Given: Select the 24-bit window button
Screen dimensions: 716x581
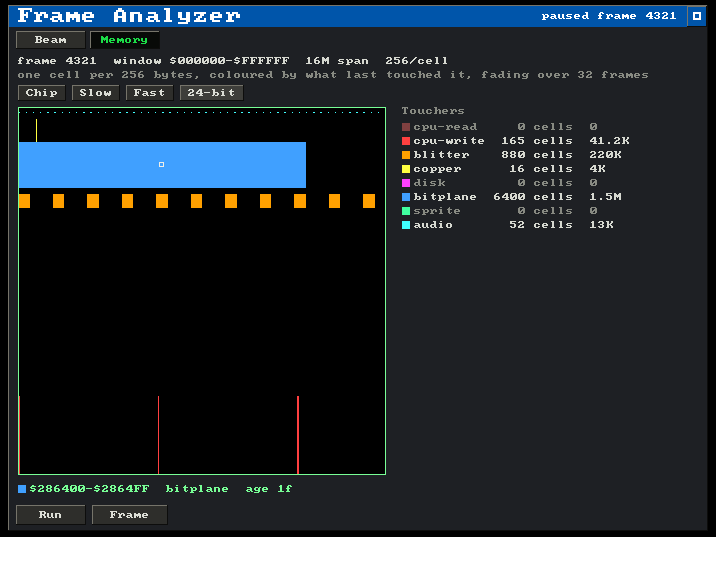Looking at the screenshot, I should [x=211, y=93].
